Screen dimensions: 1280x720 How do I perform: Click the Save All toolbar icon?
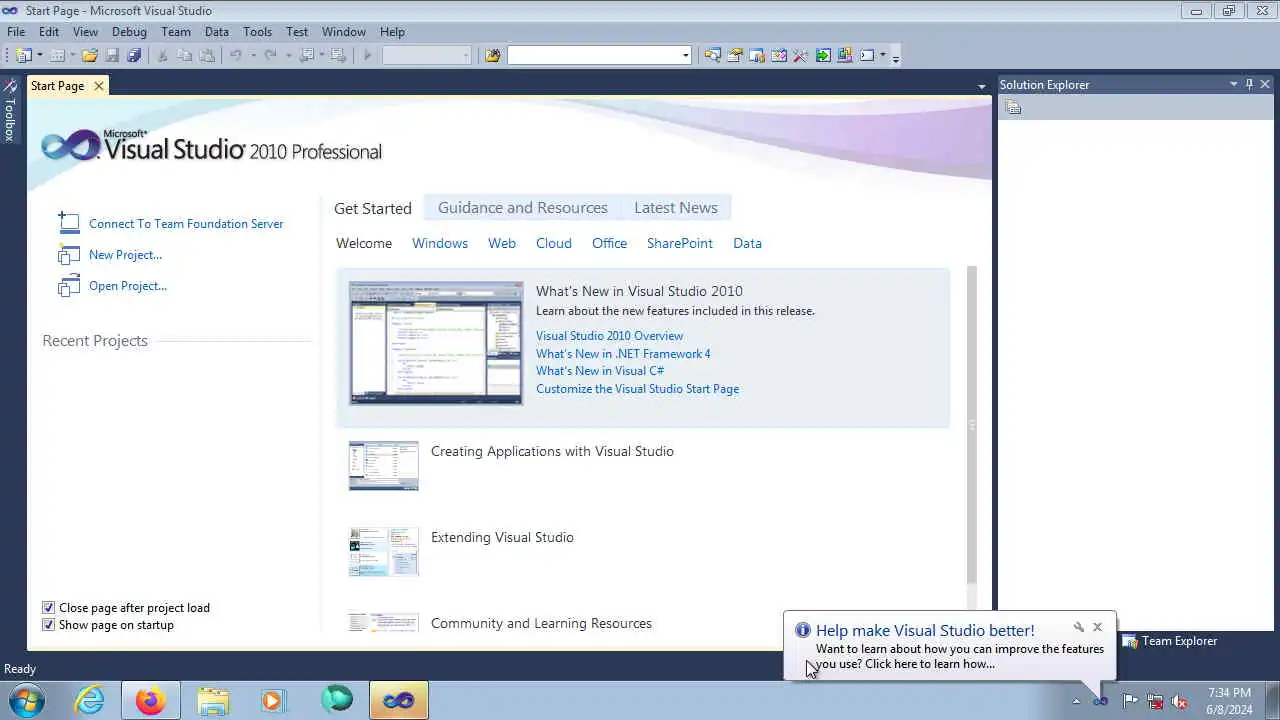134,55
